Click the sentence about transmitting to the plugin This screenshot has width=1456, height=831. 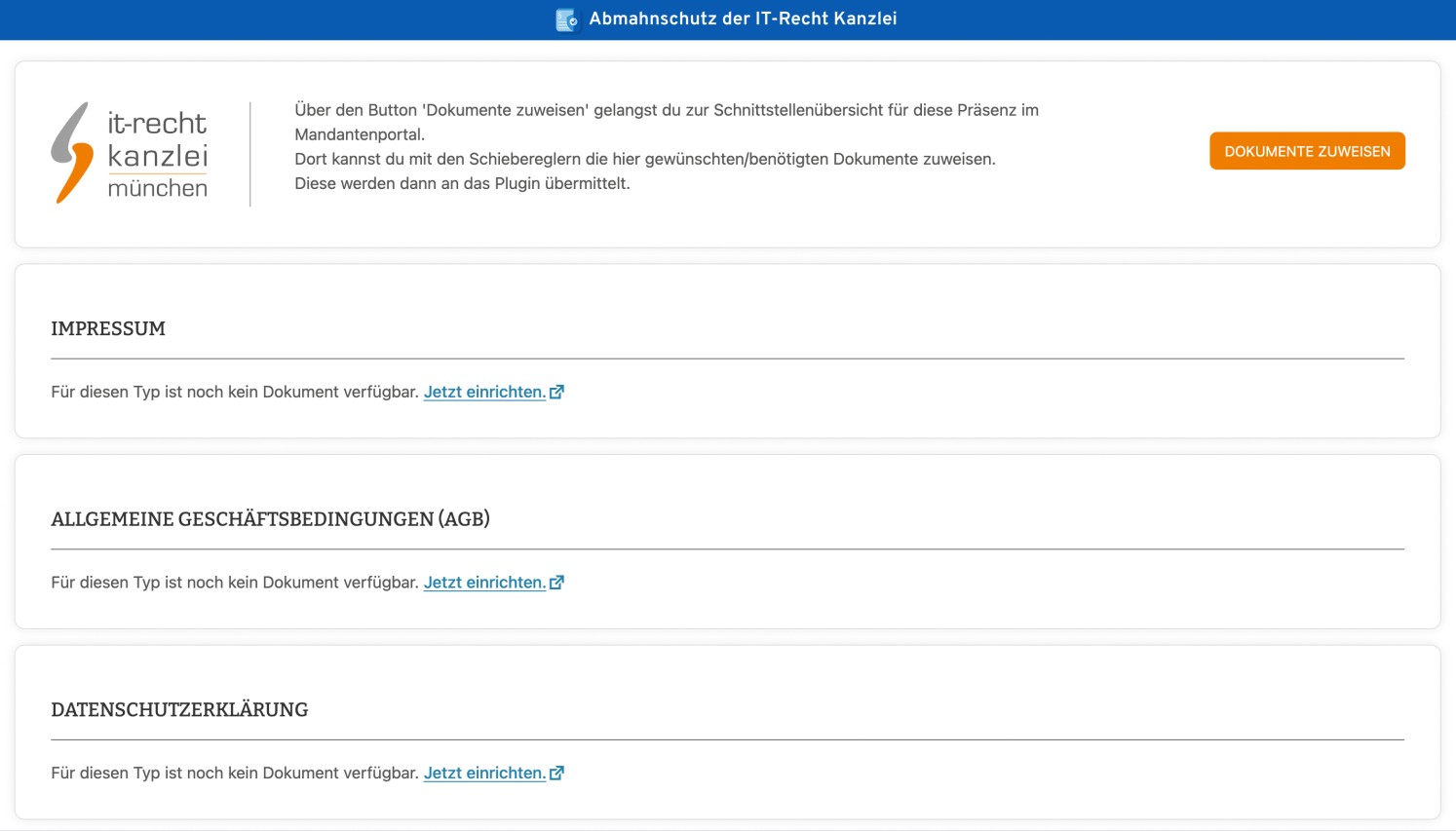click(462, 183)
